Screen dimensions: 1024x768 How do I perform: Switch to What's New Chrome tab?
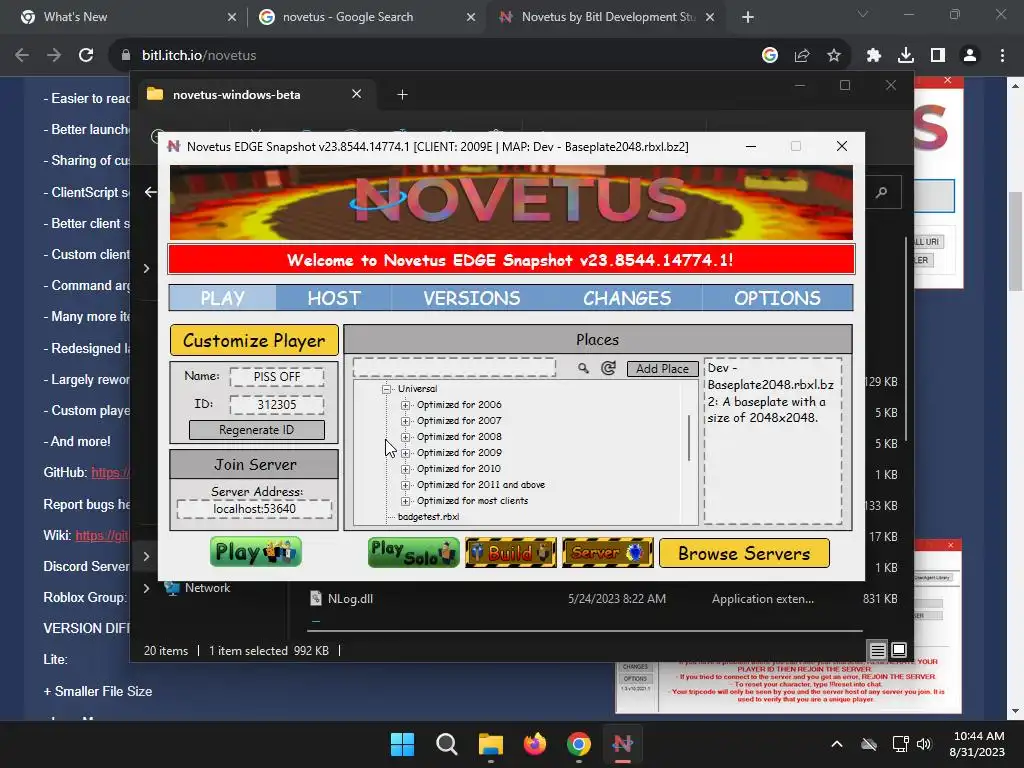pos(128,17)
